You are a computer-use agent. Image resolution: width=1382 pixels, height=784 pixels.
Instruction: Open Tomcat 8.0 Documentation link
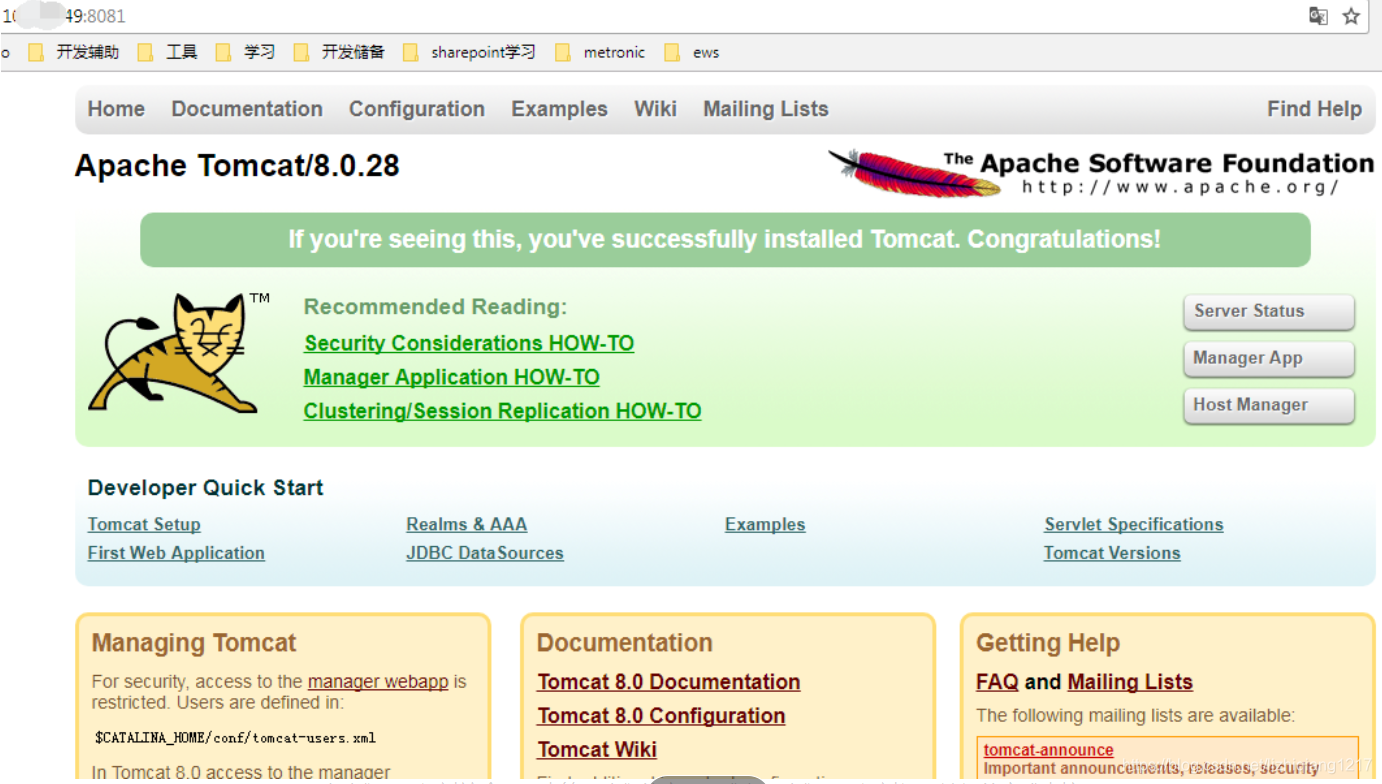[x=669, y=682]
